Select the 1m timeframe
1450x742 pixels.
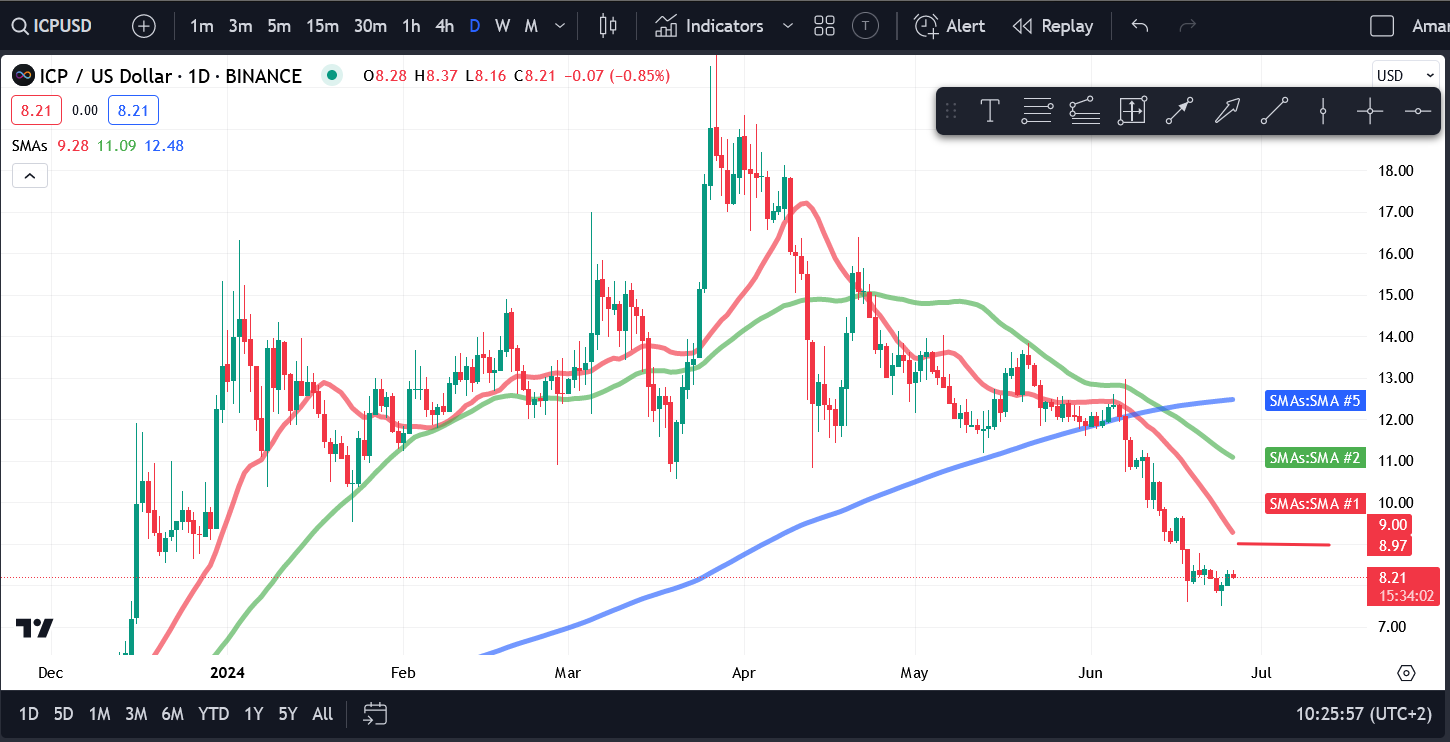(x=202, y=26)
